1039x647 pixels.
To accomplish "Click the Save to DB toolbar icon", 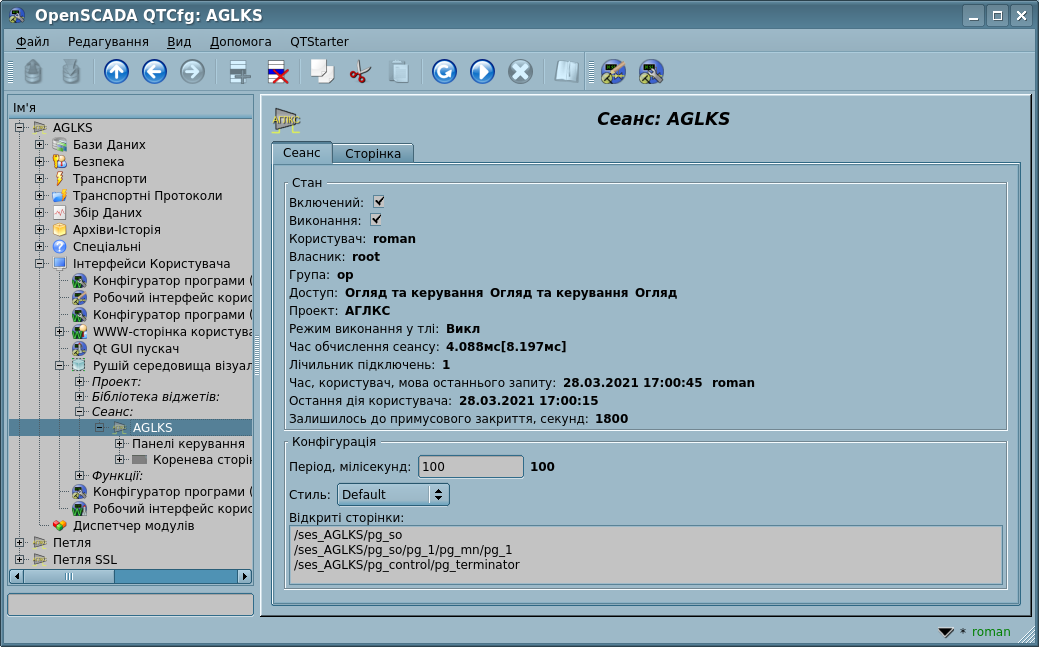I will click(x=71, y=71).
